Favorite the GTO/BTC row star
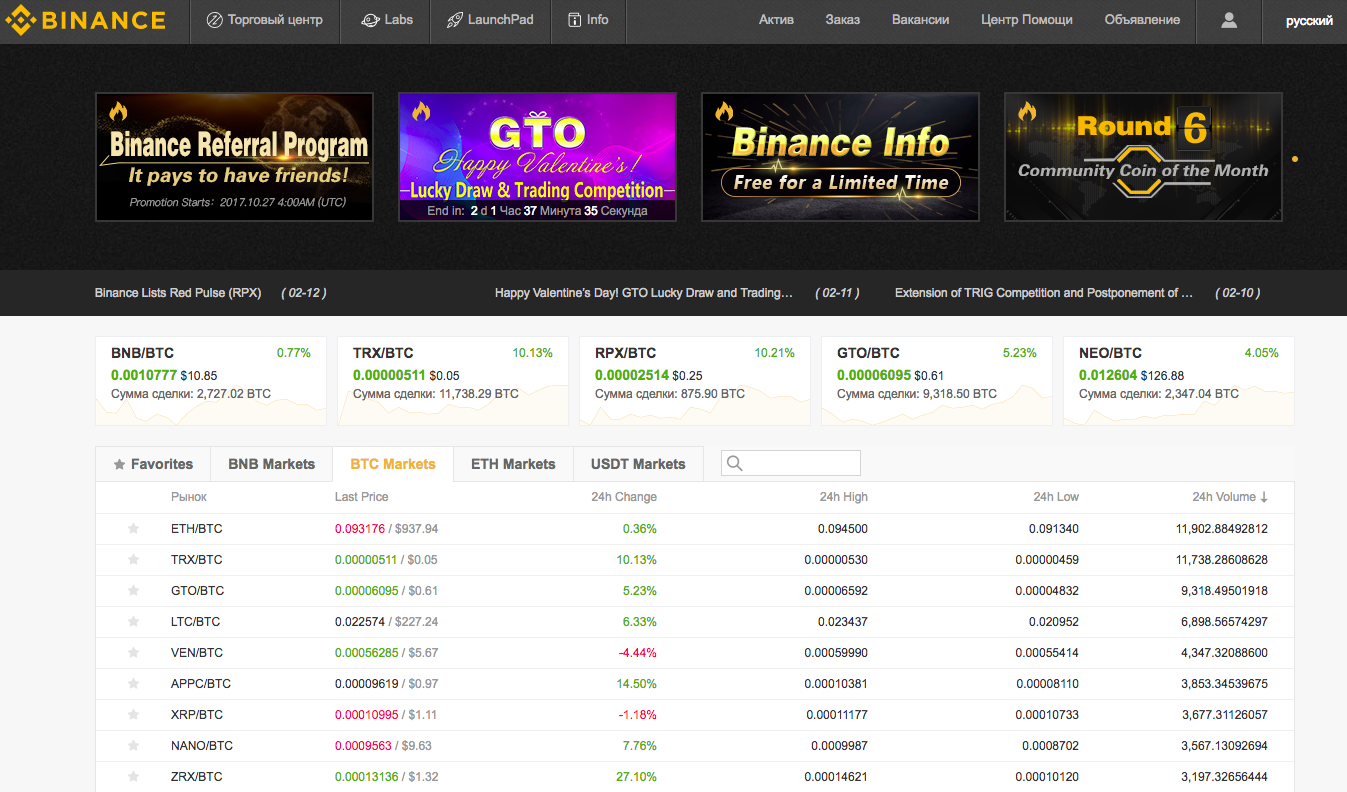This screenshot has height=792, width=1347. click(133, 591)
